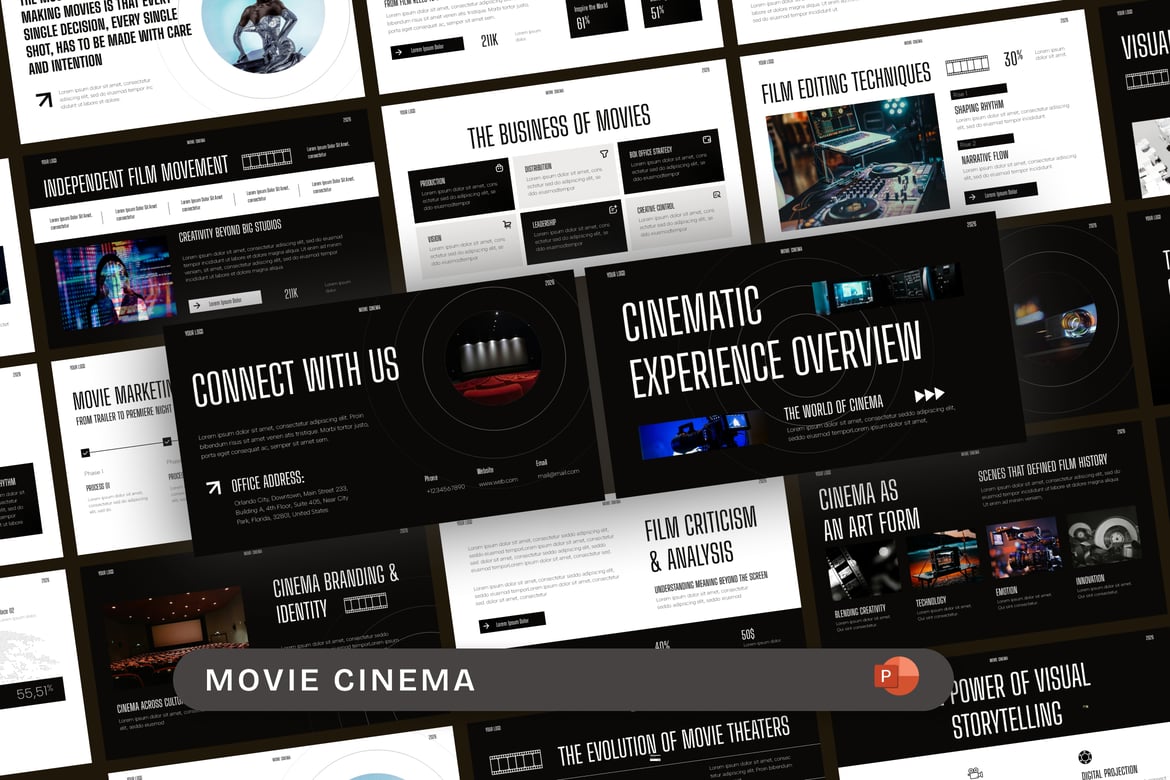1170x780 pixels.
Task: Click the triple play arrows icon
Action: 930,394
